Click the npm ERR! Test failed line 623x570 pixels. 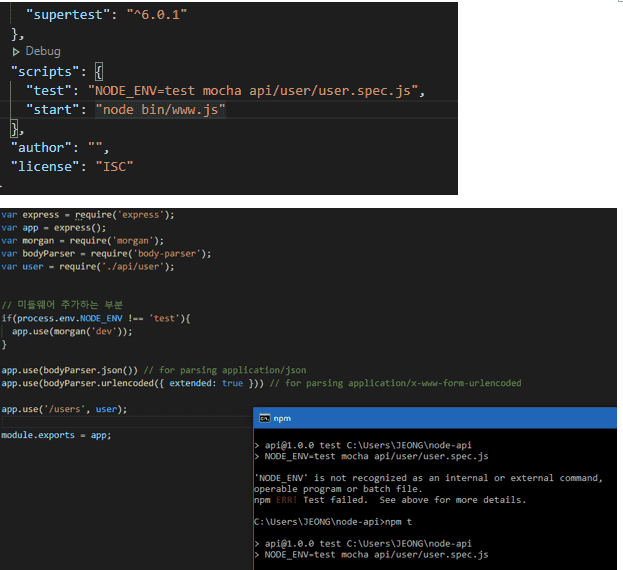click(x=390, y=500)
